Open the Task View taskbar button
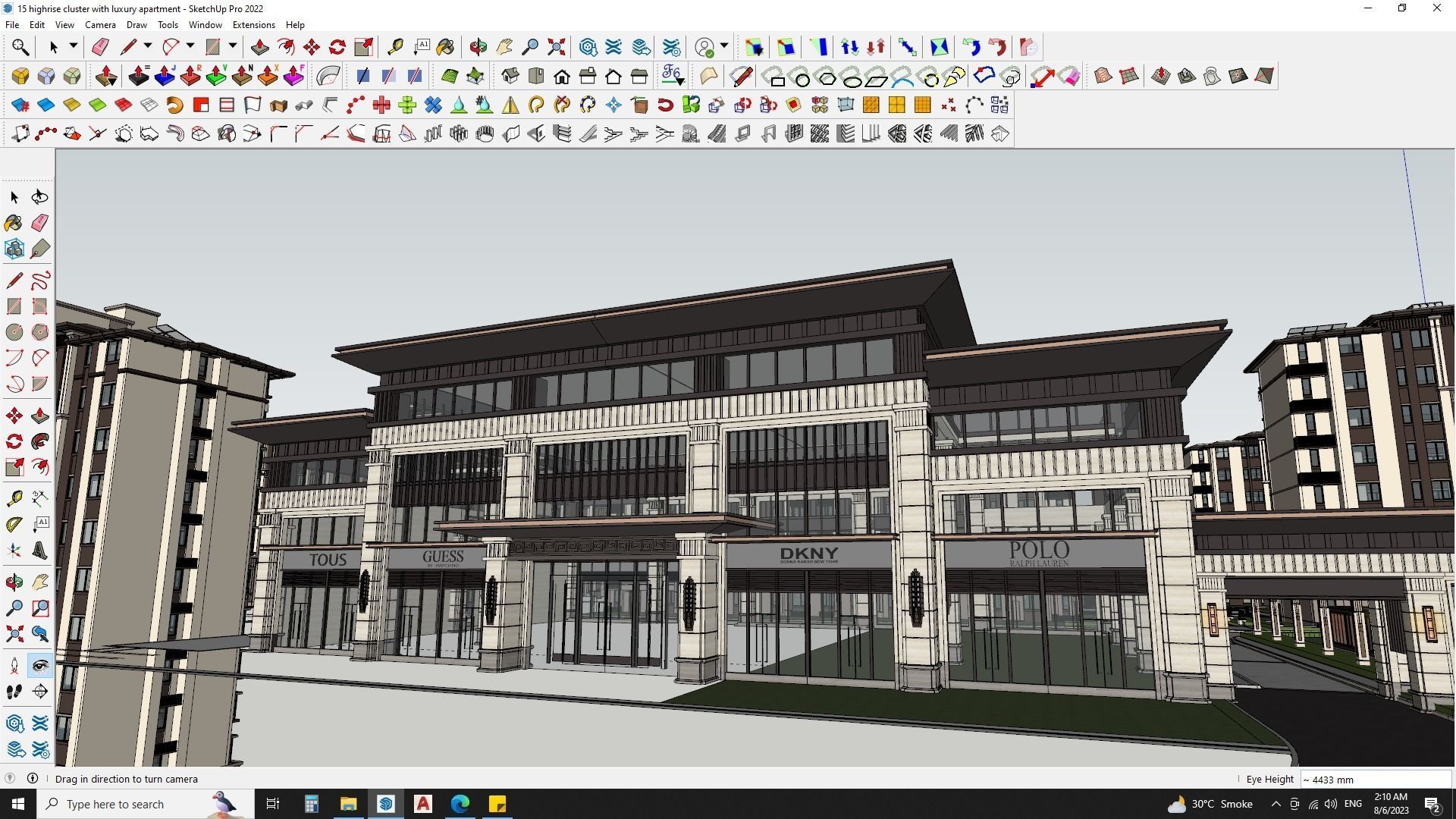This screenshot has width=1456, height=819. (273, 804)
